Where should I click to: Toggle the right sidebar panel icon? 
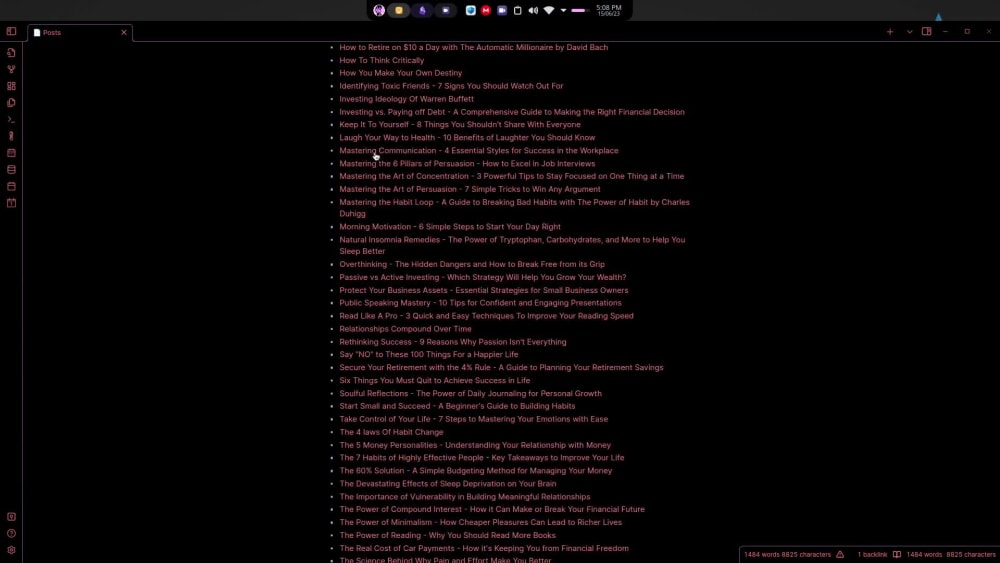(927, 31)
